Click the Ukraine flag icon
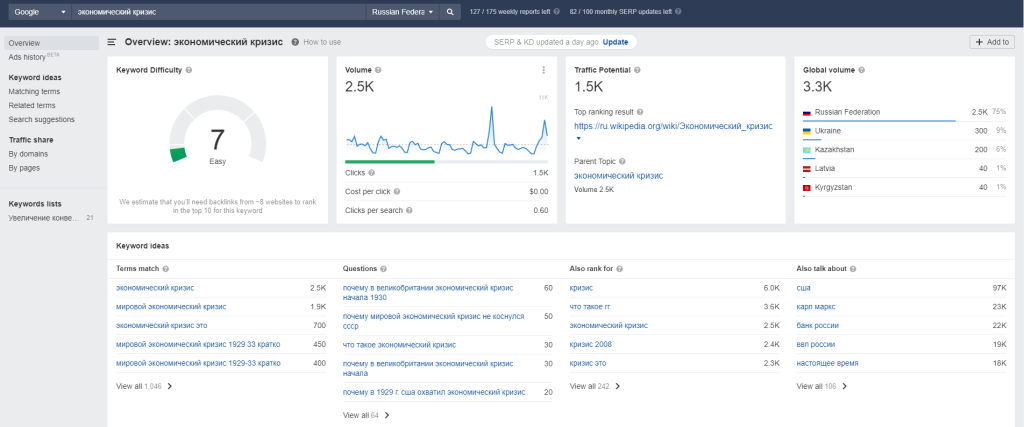Image resolution: width=1024 pixels, height=427 pixels. click(x=807, y=131)
